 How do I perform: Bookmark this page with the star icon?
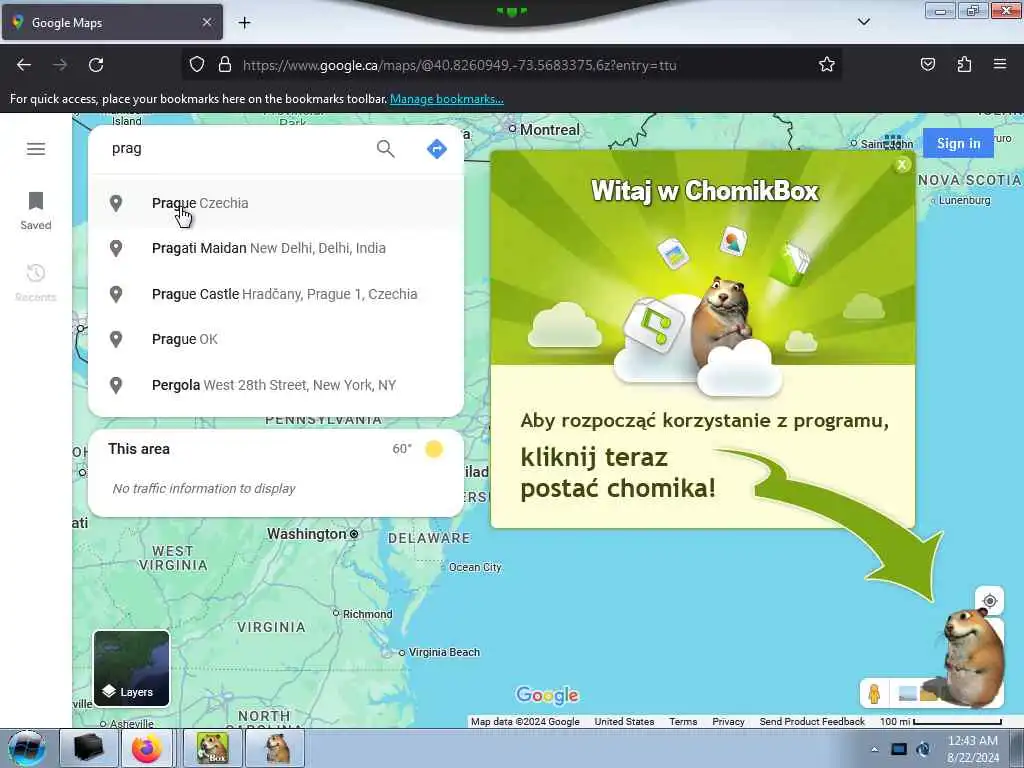[827, 65]
